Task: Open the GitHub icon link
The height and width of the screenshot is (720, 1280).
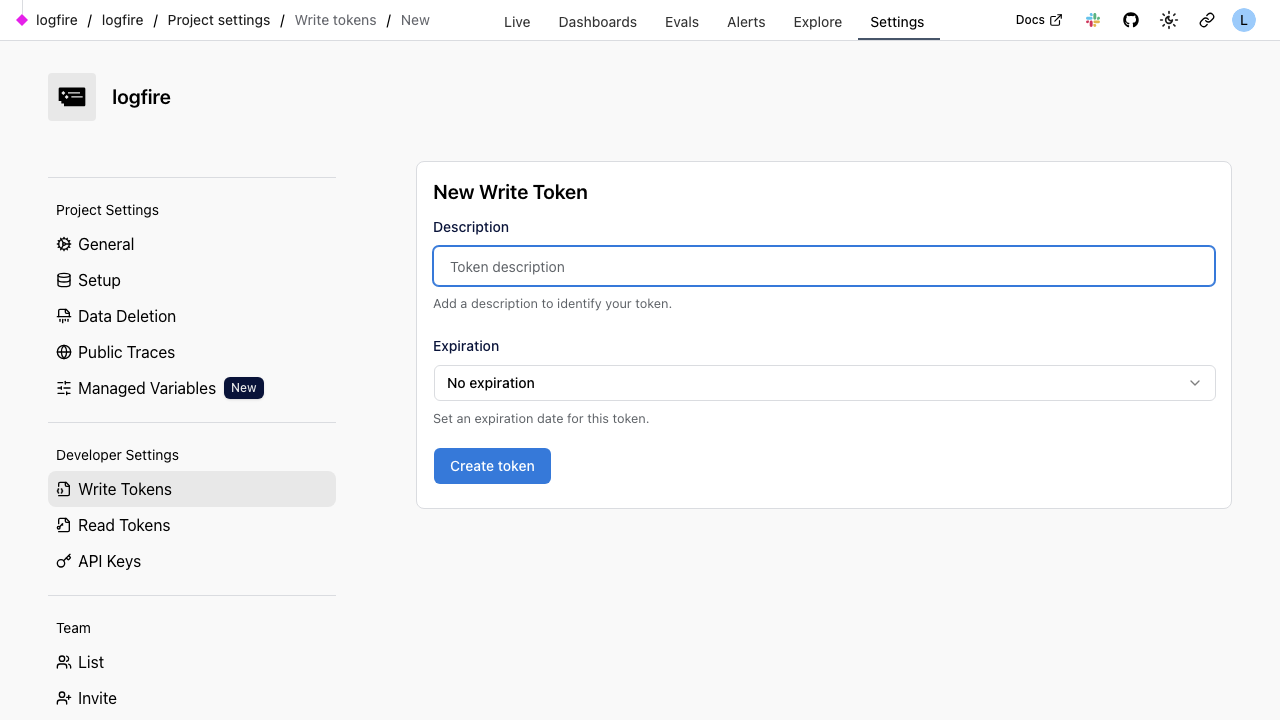Action: click(1131, 20)
